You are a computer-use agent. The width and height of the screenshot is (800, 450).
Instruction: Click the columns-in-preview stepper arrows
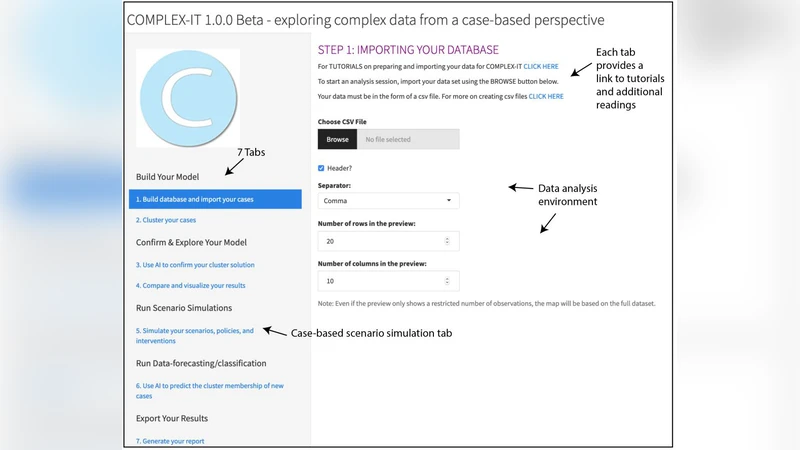[447, 281]
